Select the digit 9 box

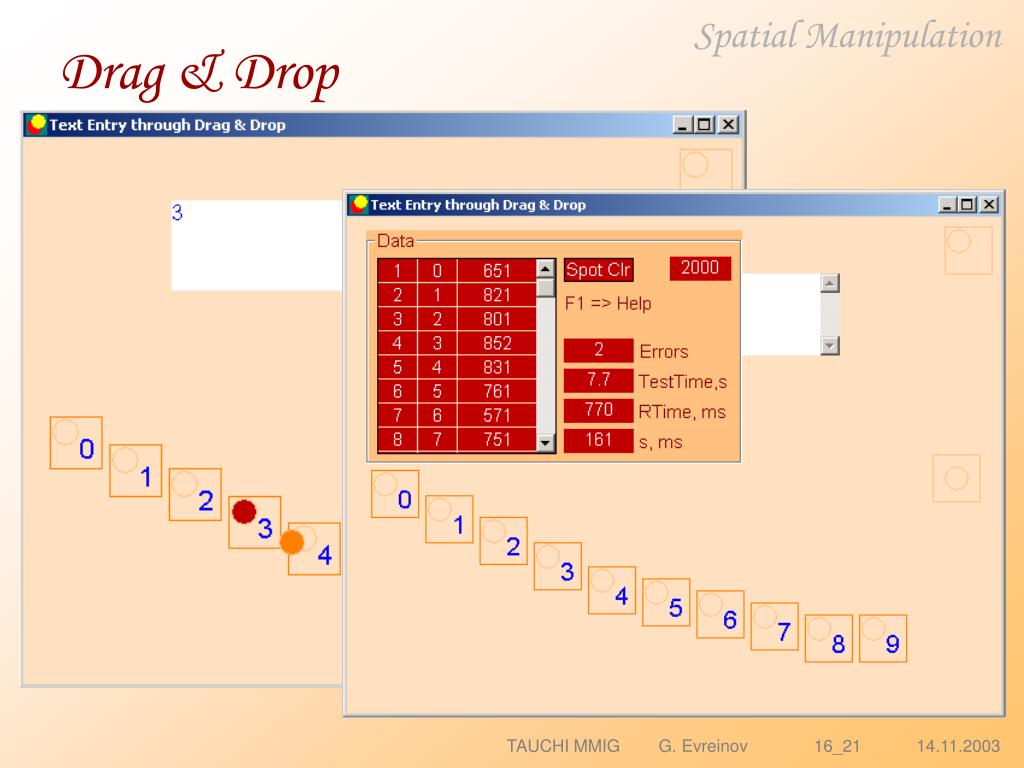click(883, 638)
